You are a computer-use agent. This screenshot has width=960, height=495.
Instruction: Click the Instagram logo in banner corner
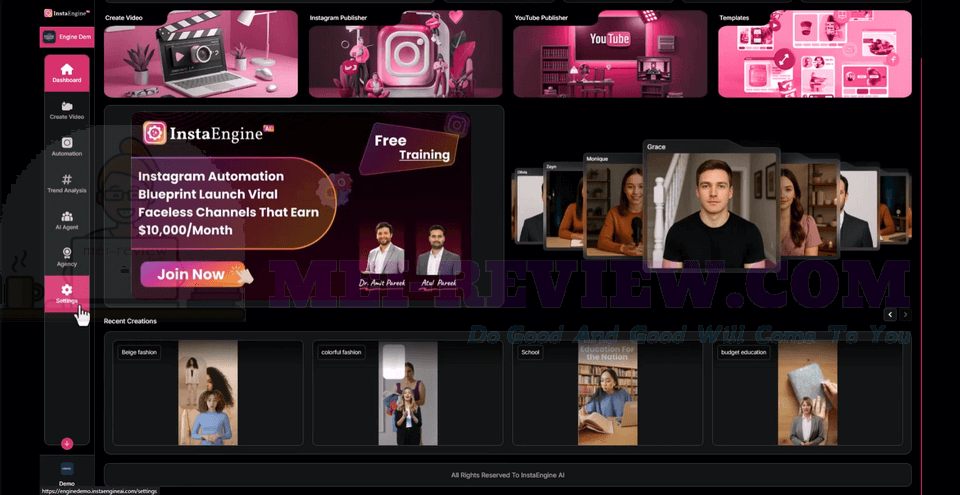pos(457,124)
